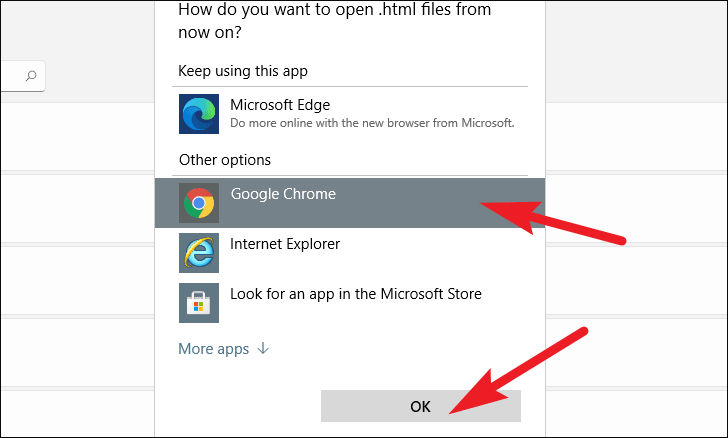Confirm selection with the OK button

click(421, 406)
